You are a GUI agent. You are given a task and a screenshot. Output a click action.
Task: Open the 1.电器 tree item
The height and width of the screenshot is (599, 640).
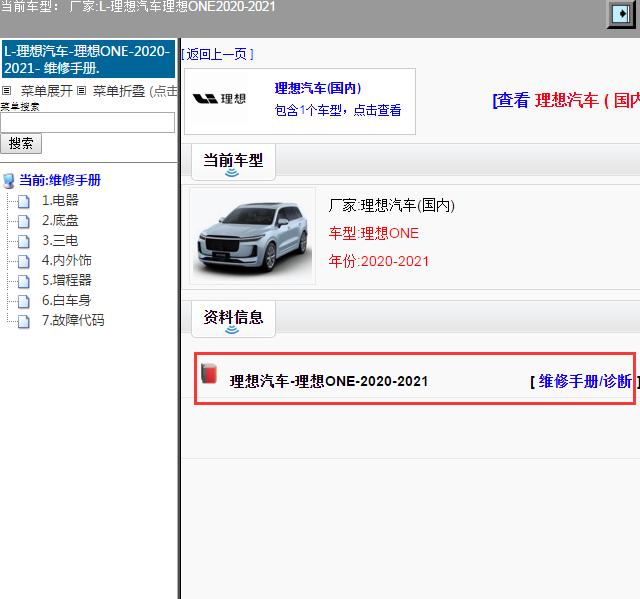[x=60, y=200]
